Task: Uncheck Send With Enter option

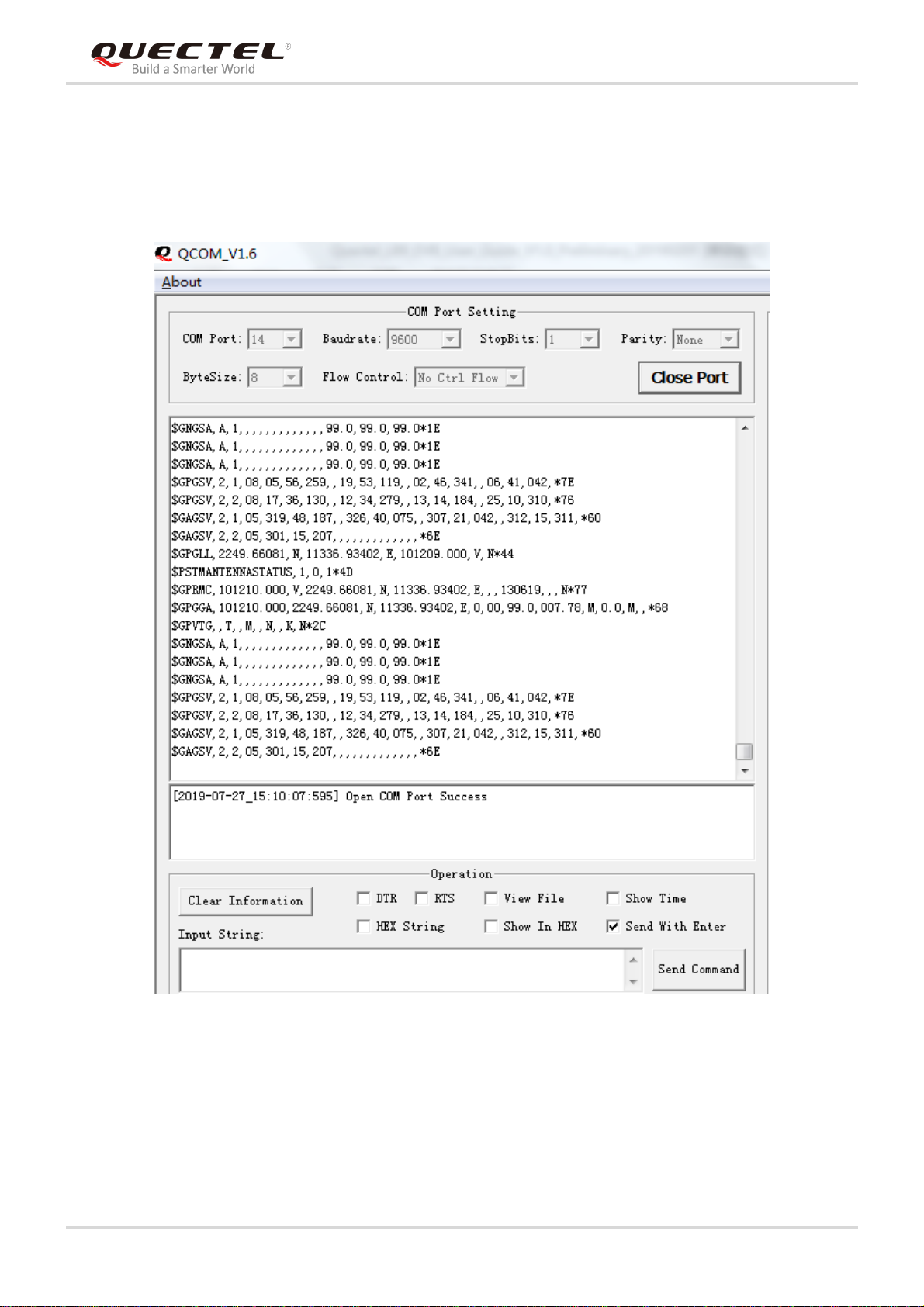Action: point(613,926)
